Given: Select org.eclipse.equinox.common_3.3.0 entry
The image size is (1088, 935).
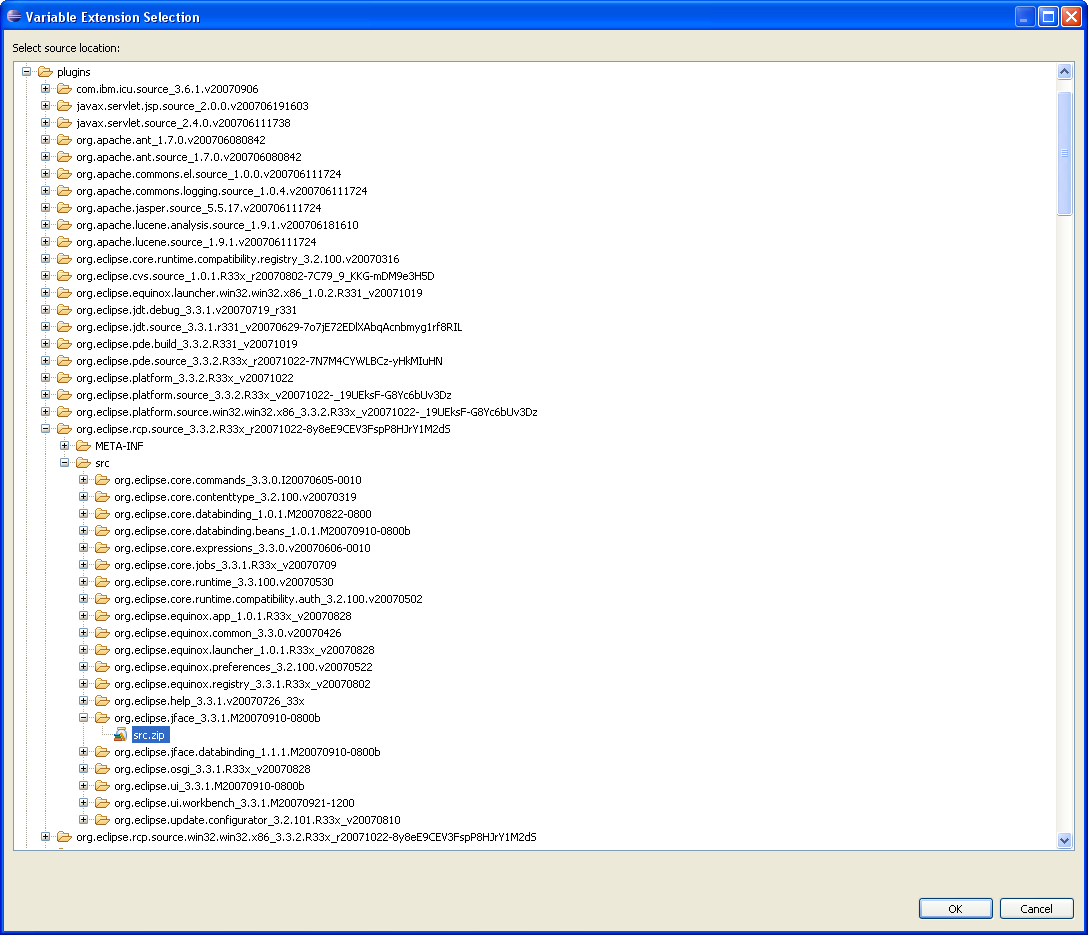Looking at the screenshot, I should pos(228,633).
